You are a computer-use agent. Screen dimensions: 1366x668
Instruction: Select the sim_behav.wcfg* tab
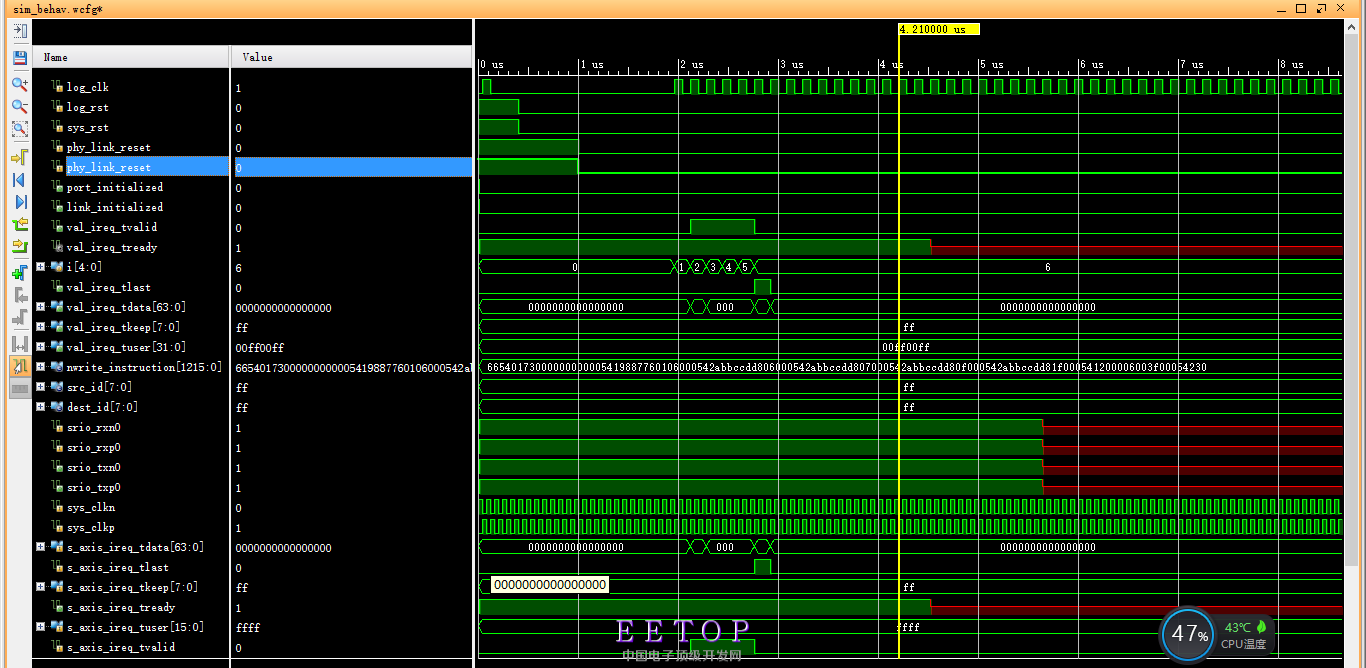tap(58, 9)
